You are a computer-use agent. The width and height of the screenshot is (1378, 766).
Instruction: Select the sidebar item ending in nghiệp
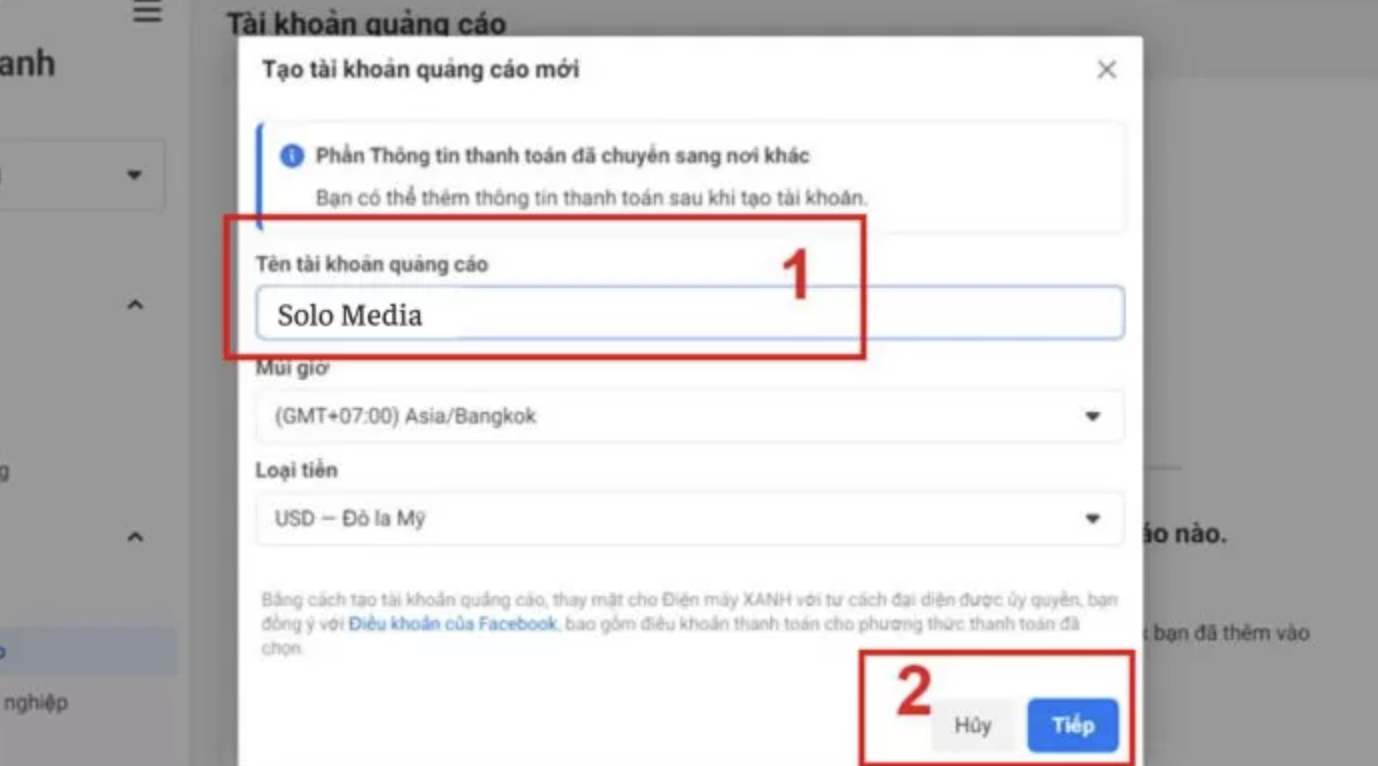point(34,702)
